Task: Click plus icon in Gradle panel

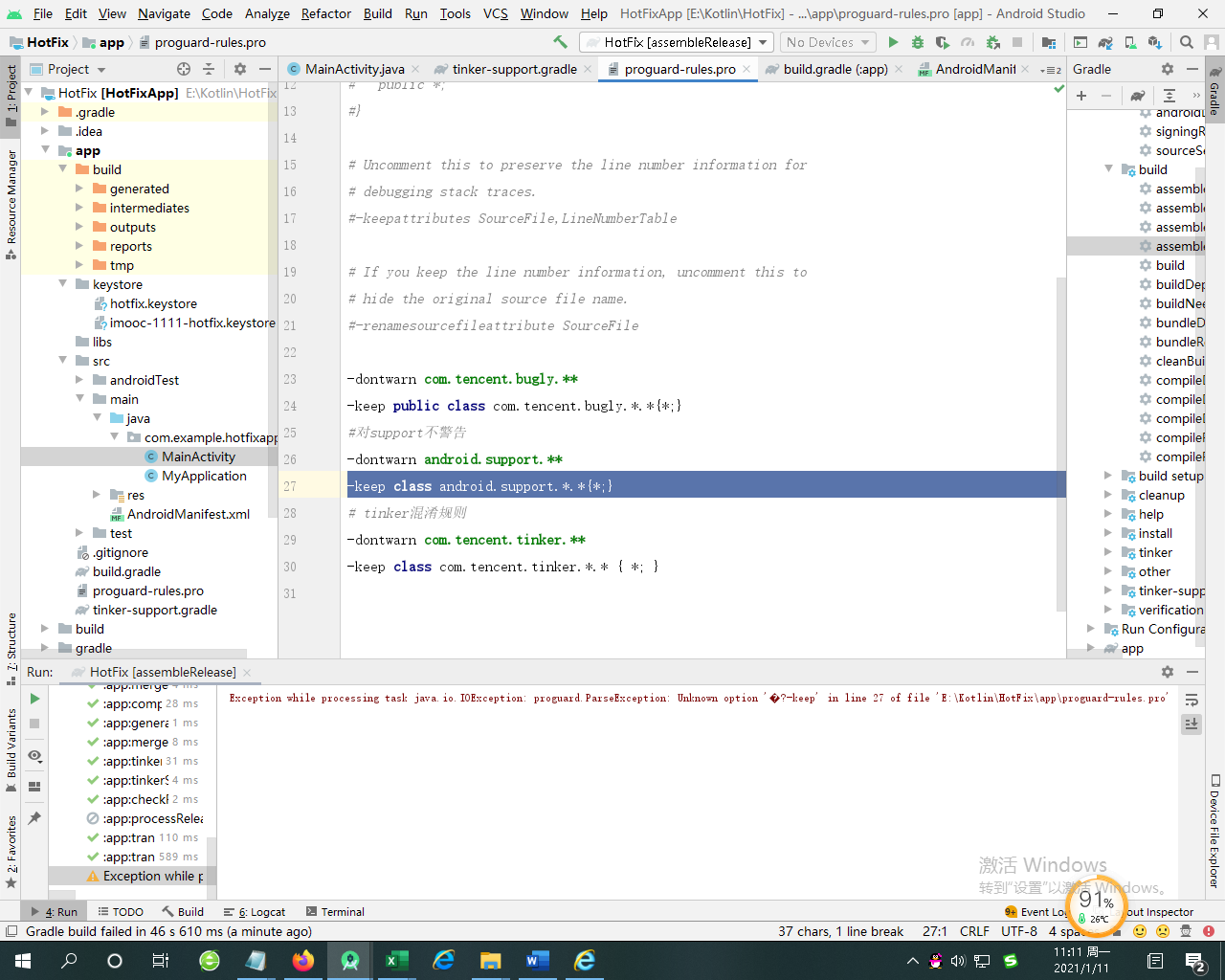Action: click(1081, 95)
